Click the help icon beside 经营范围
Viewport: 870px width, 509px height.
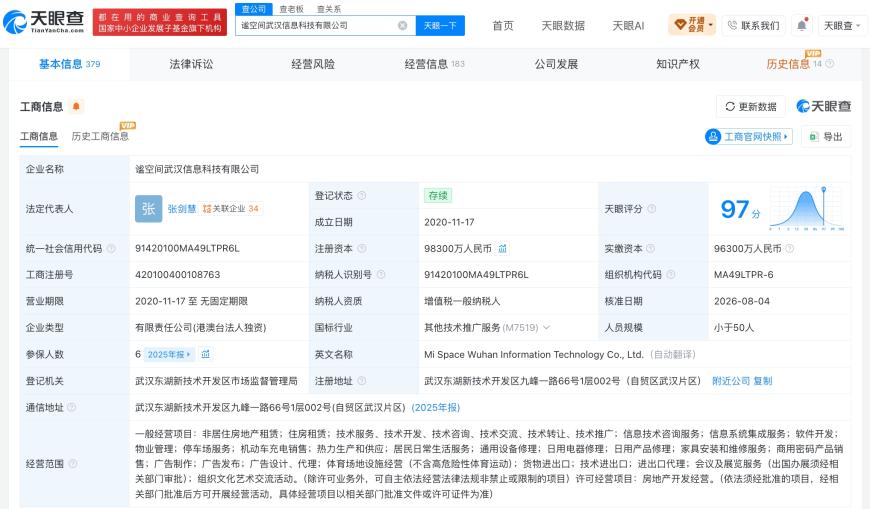[73, 463]
